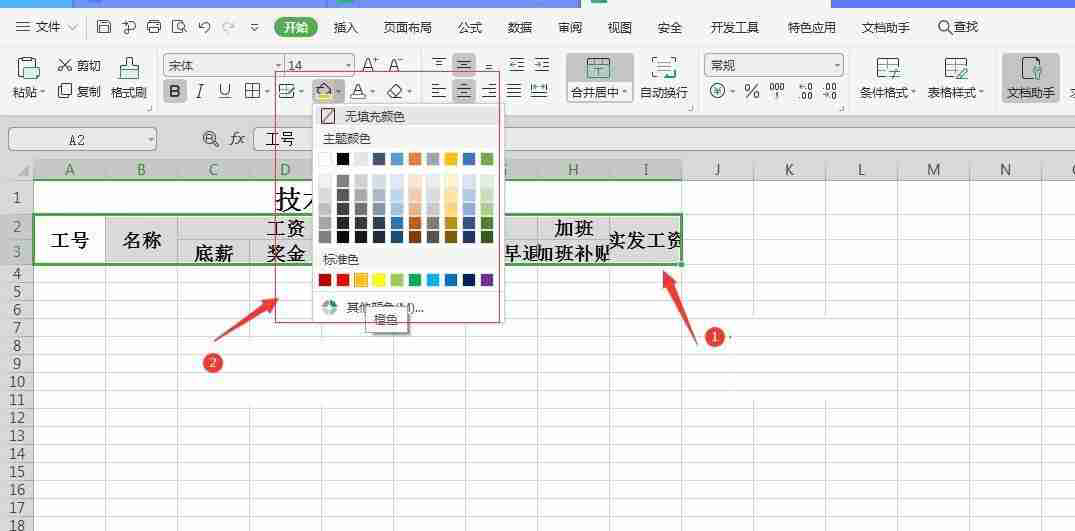Screen dimensions: 1075x531
Task: Click the Distributed alignment icon
Action: (x=540, y=90)
